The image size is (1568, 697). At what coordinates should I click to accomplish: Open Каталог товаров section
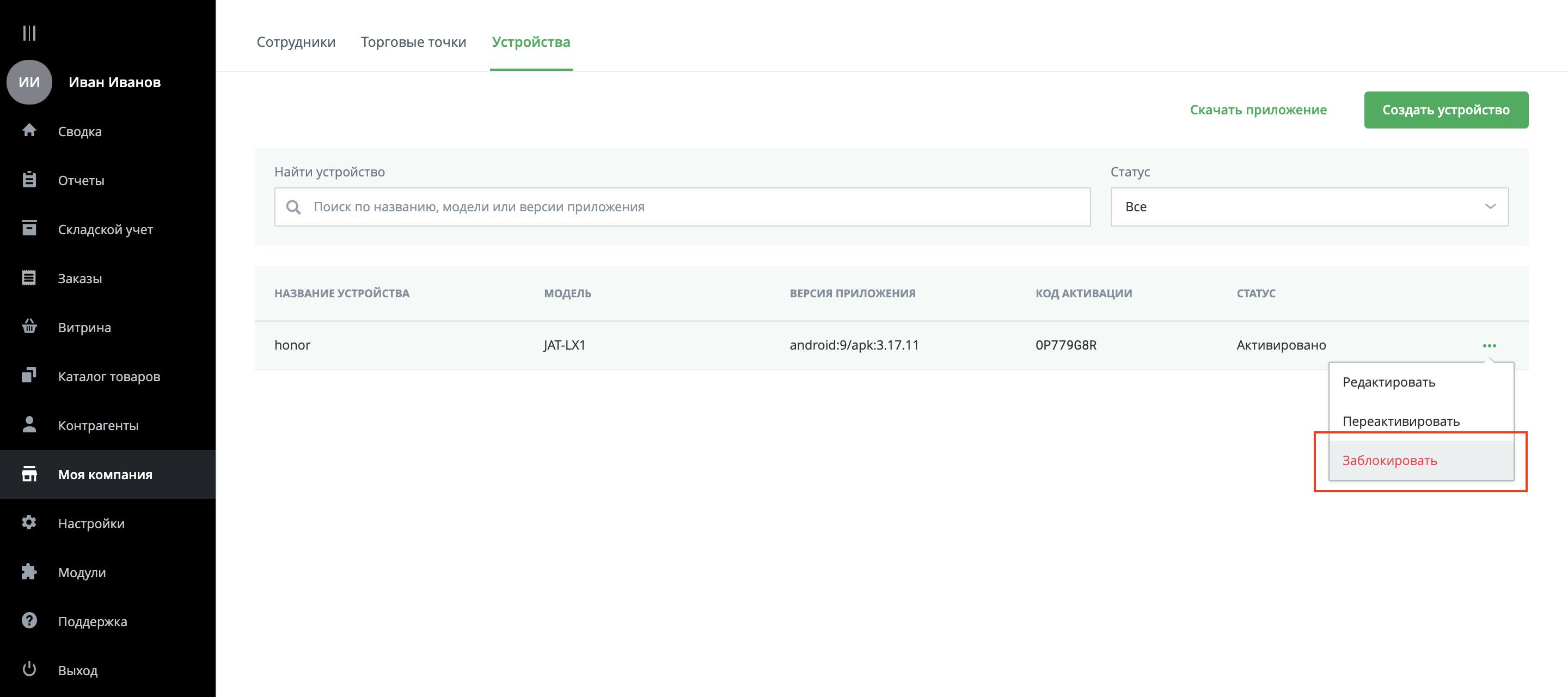pos(108,376)
